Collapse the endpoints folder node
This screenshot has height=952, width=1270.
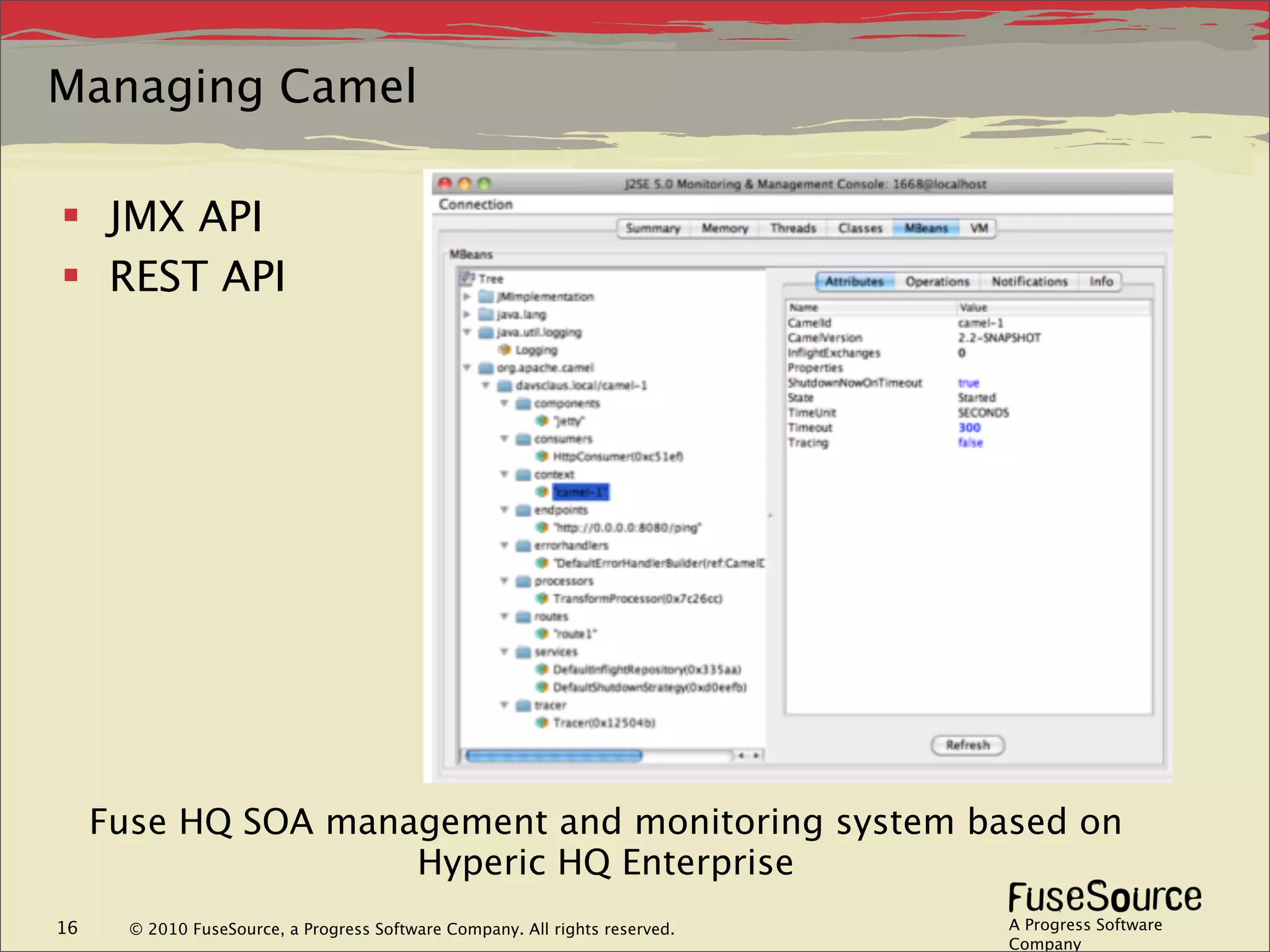pos(504,509)
